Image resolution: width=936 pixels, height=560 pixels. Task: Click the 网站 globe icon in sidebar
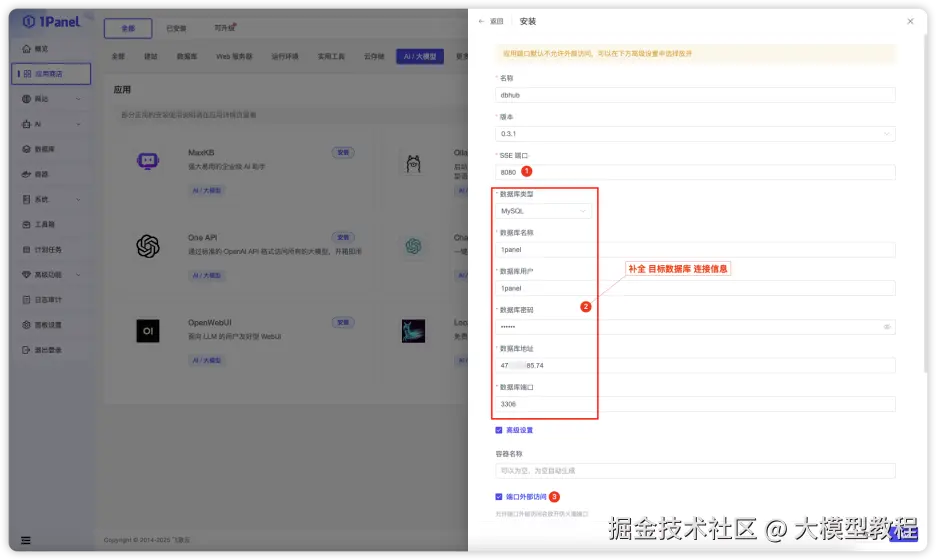point(26,99)
